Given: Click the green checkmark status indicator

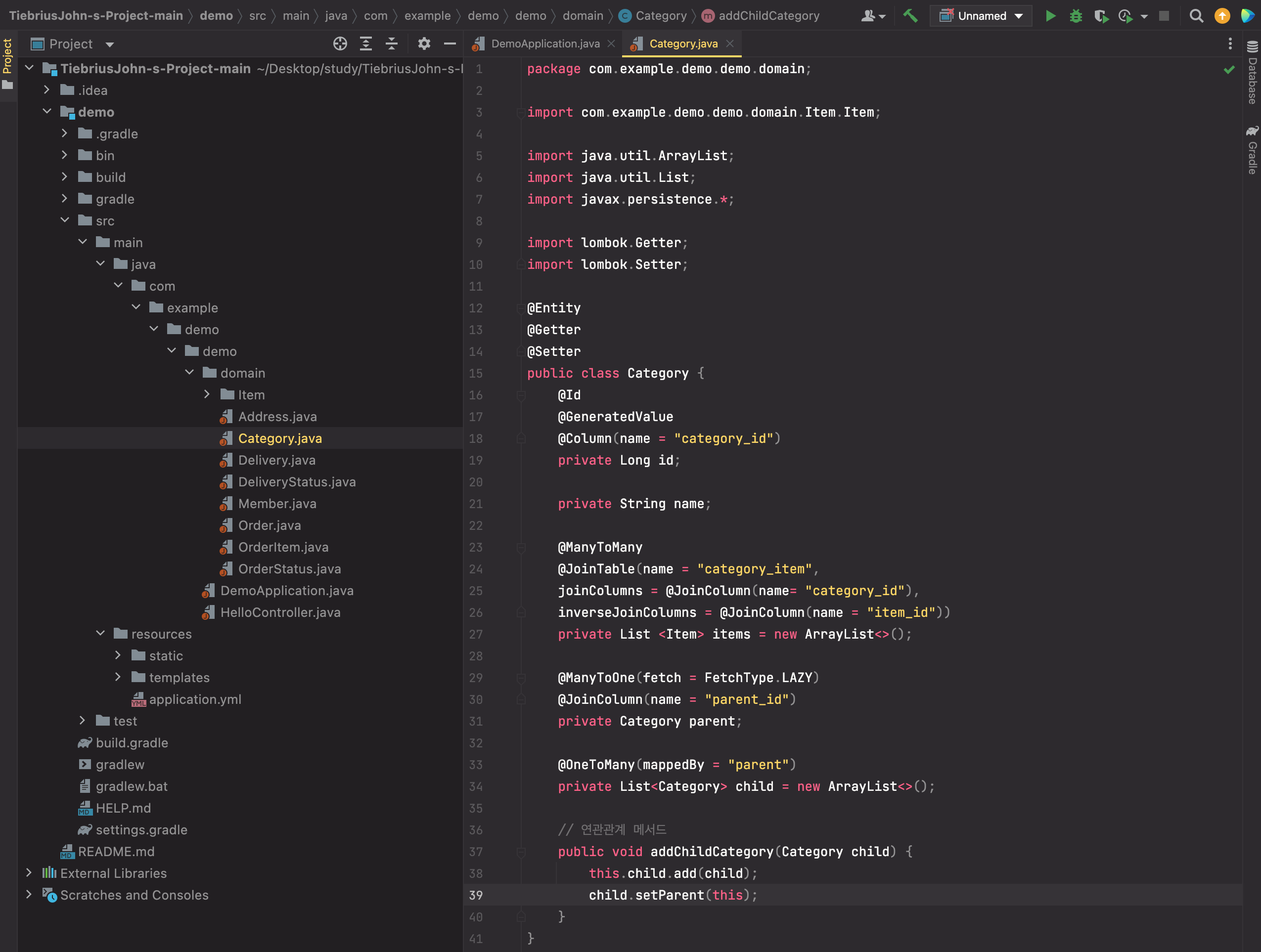Looking at the screenshot, I should point(1229,69).
